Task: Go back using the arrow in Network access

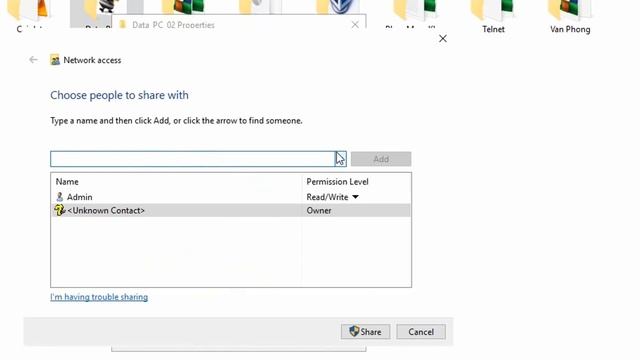Action: [x=33, y=60]
